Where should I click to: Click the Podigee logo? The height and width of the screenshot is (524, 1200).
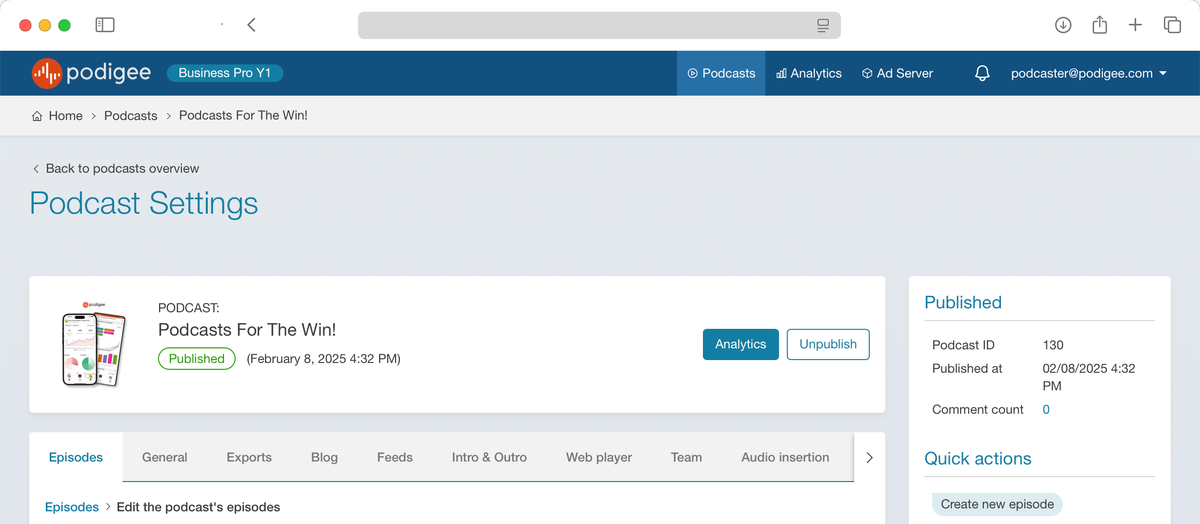coord(91,73)
